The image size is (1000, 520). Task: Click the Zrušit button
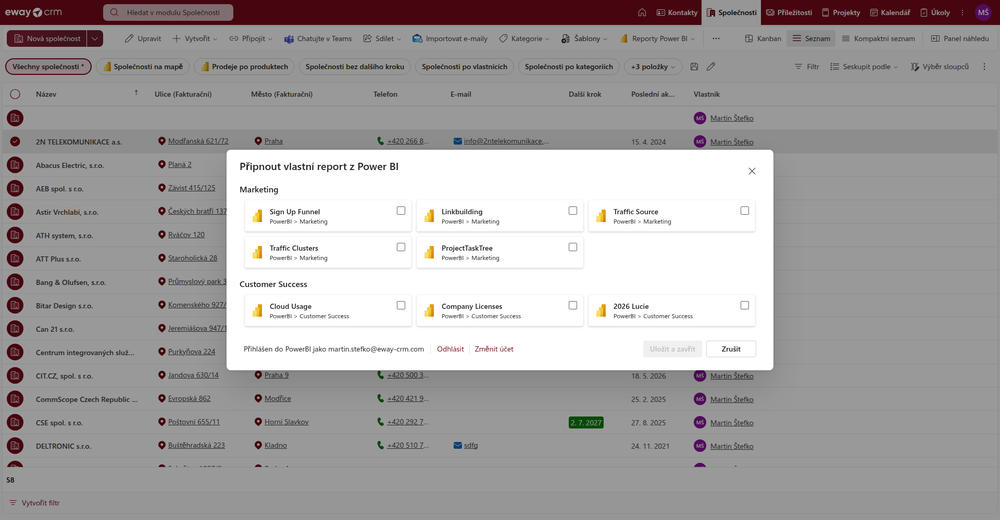(x=731, y=349)
